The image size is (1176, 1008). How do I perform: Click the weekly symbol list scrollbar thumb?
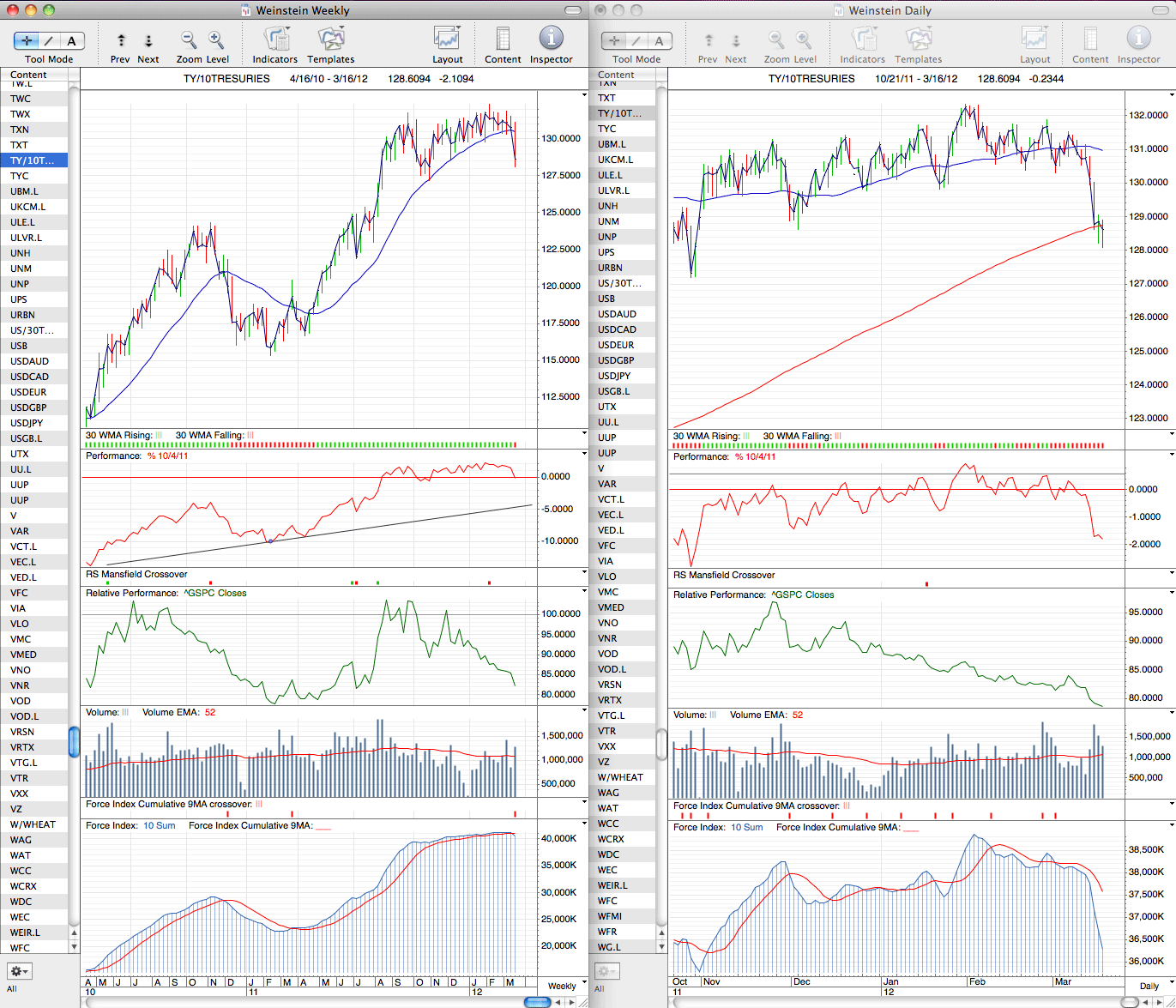click(74, 741)
